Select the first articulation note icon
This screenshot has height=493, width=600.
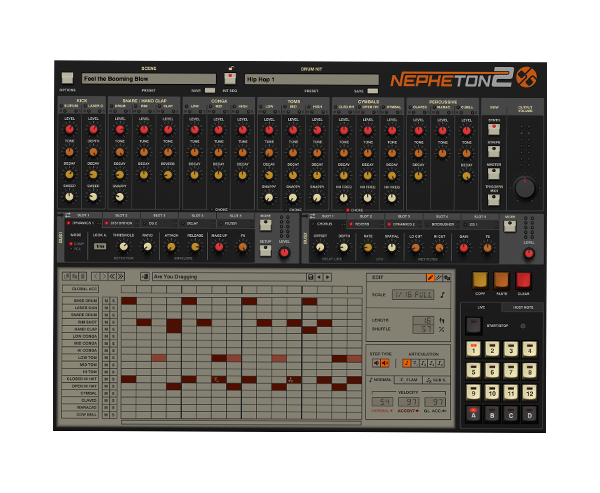coord(406,363)
